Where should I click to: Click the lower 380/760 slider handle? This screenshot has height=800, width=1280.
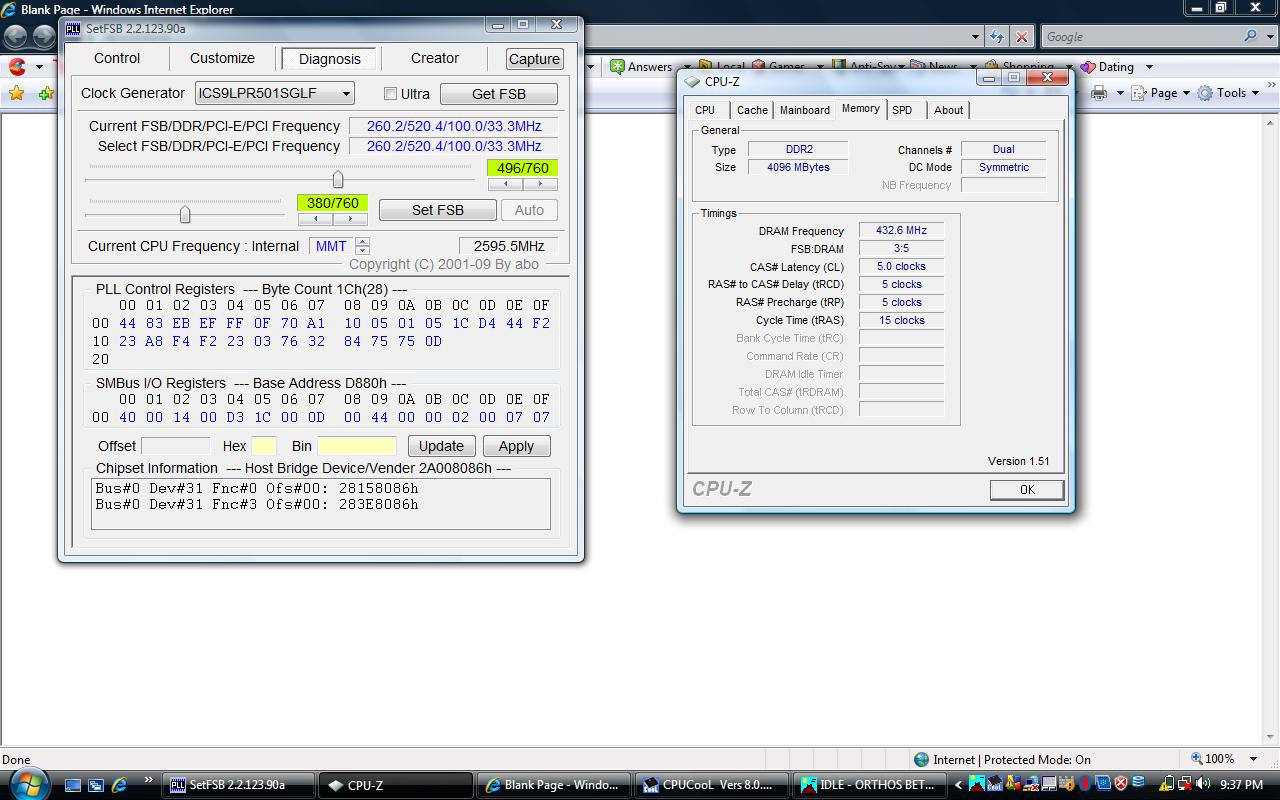(185, 214)
